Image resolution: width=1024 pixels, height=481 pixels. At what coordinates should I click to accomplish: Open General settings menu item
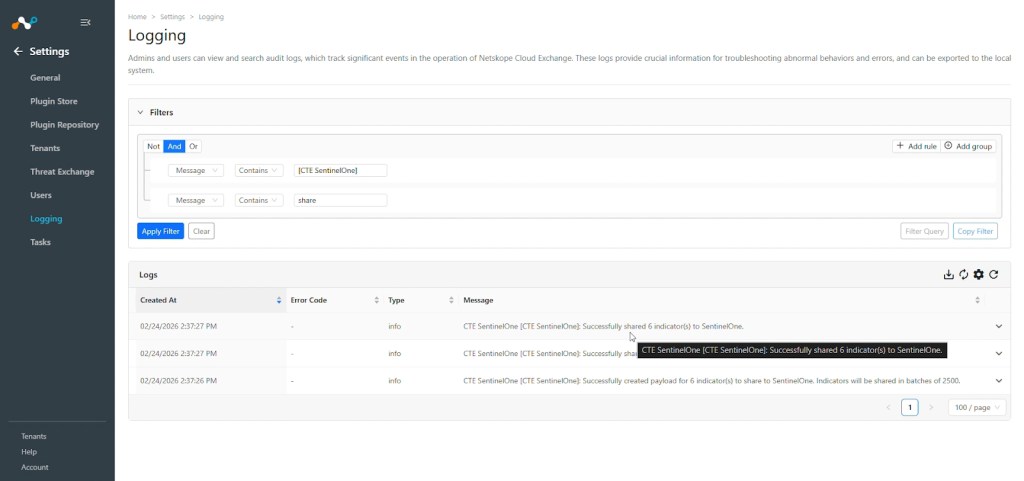pyautogui.click(x=45, y=78)
